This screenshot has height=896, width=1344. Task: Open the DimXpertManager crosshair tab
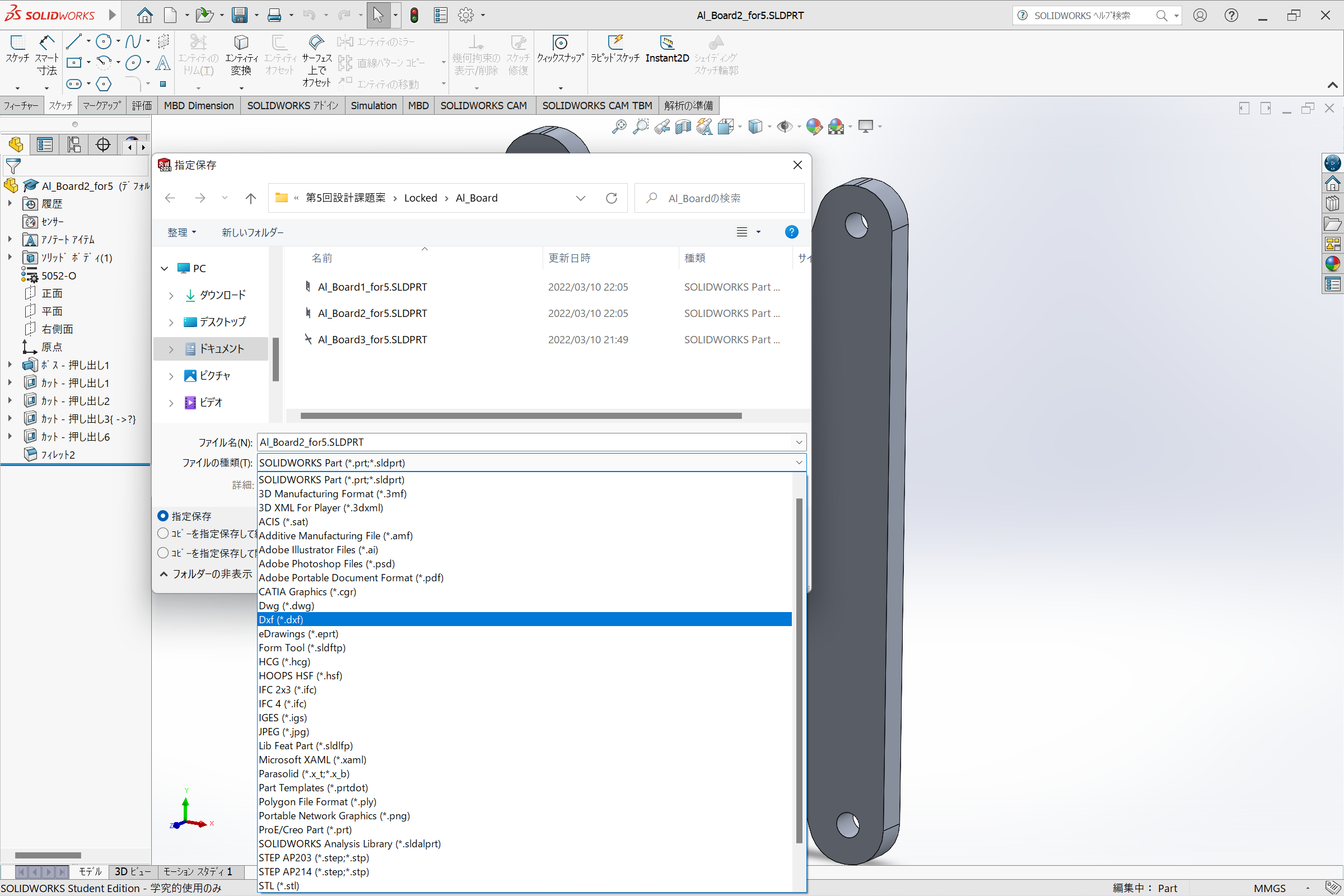pos(103,144)
